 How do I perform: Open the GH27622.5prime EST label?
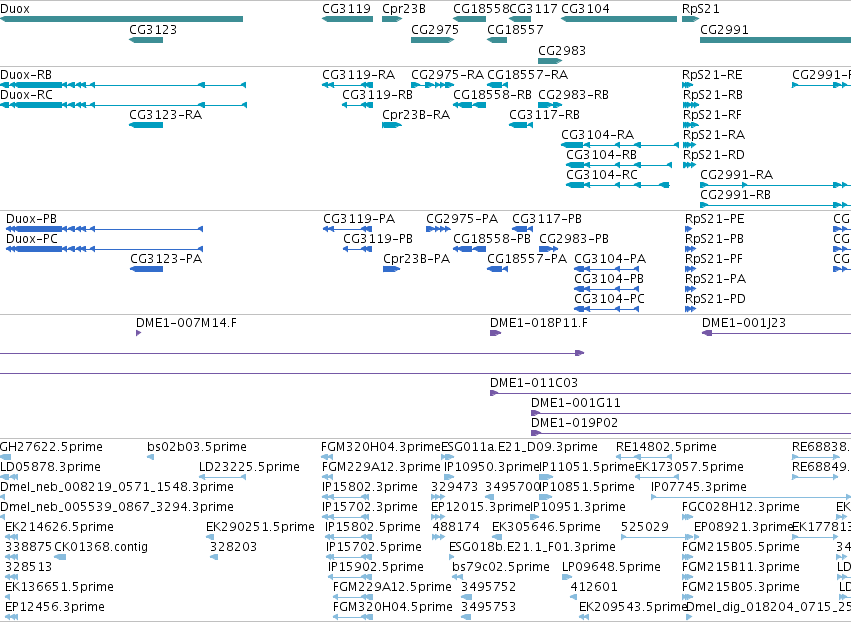[x=51, y=447]
